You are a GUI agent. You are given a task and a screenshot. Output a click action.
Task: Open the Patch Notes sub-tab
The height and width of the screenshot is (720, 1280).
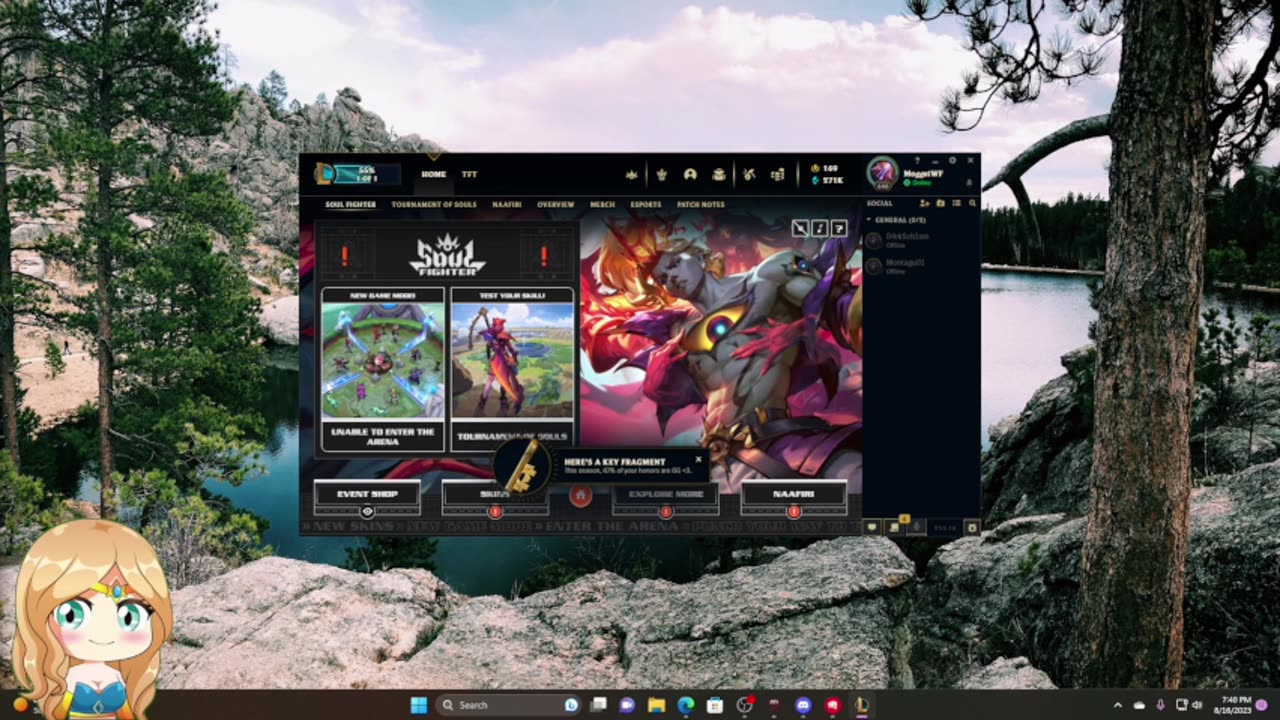[x=700, y=204]
